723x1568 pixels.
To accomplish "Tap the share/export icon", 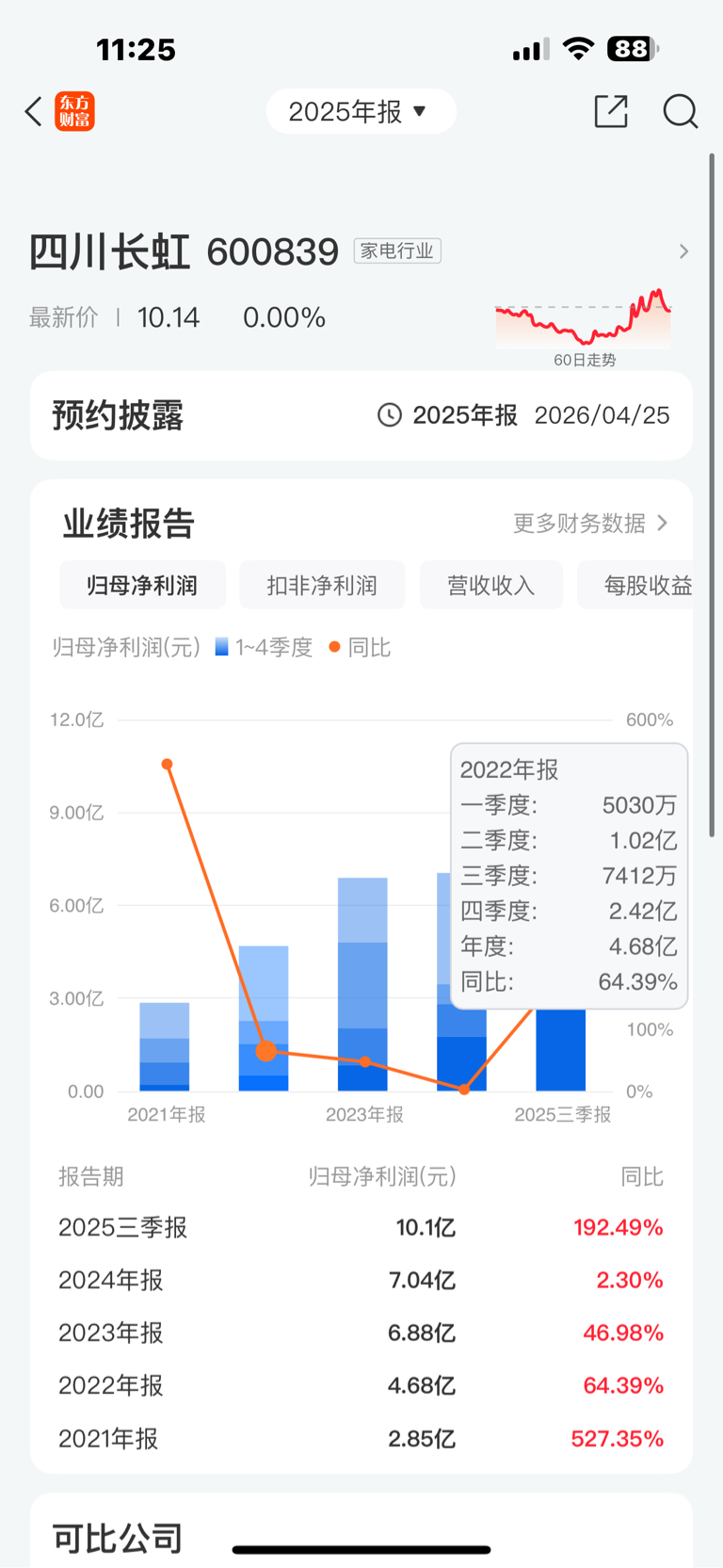I will pyautogui.click(x=611, y=111).
